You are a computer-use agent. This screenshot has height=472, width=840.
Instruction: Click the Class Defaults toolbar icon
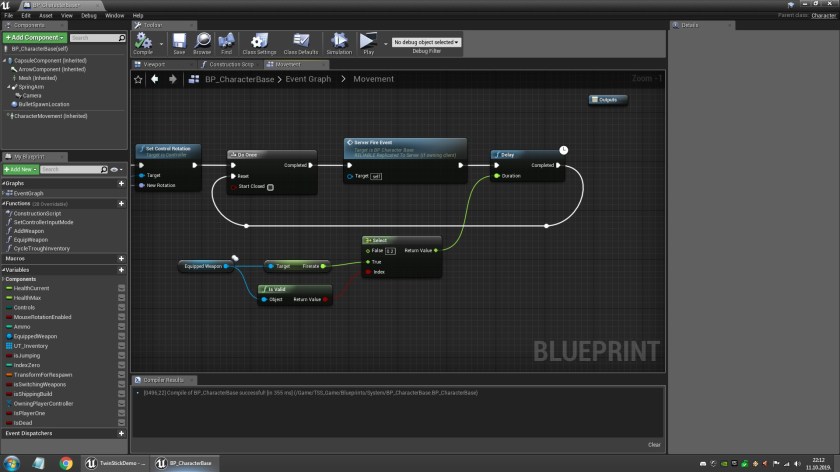(300, 43)
